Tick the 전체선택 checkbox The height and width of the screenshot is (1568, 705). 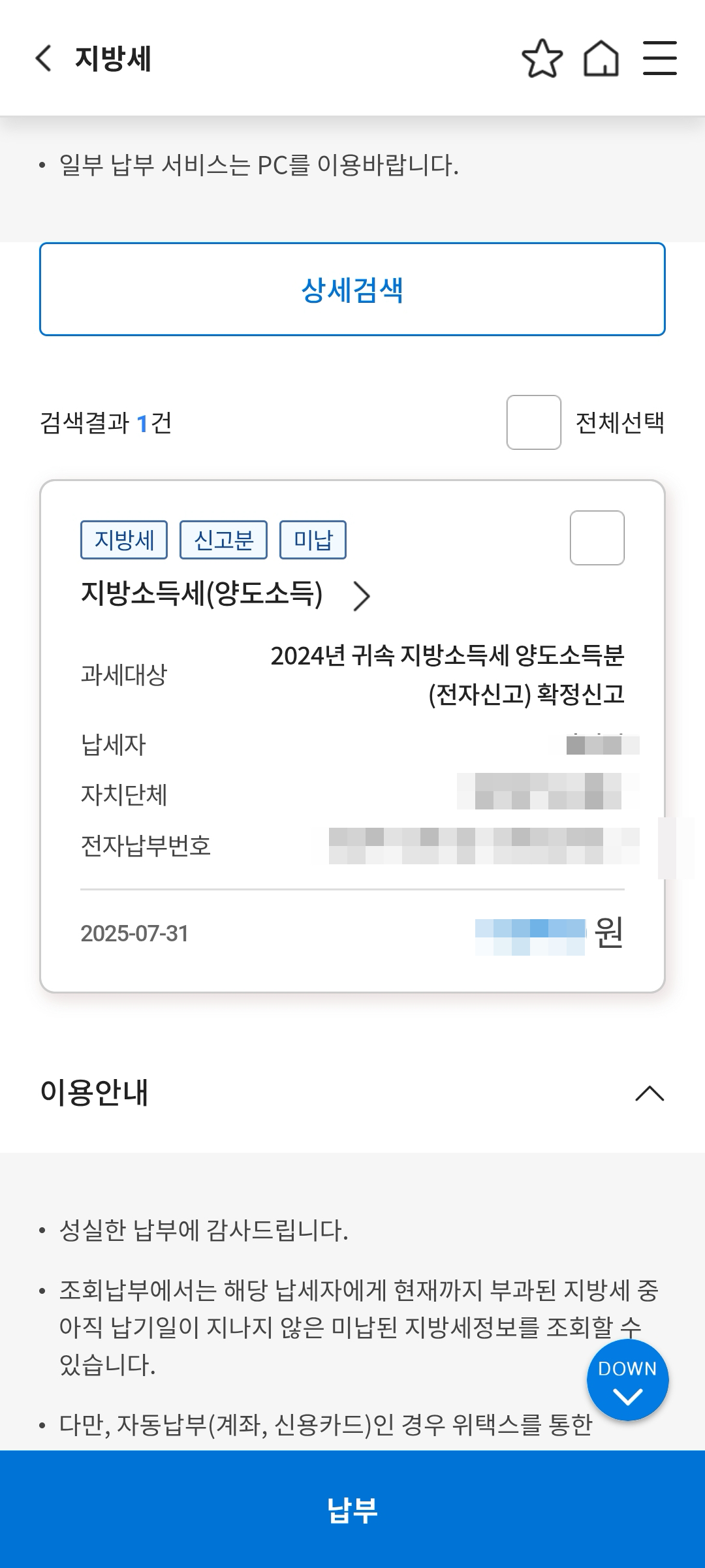coord(533,422)
